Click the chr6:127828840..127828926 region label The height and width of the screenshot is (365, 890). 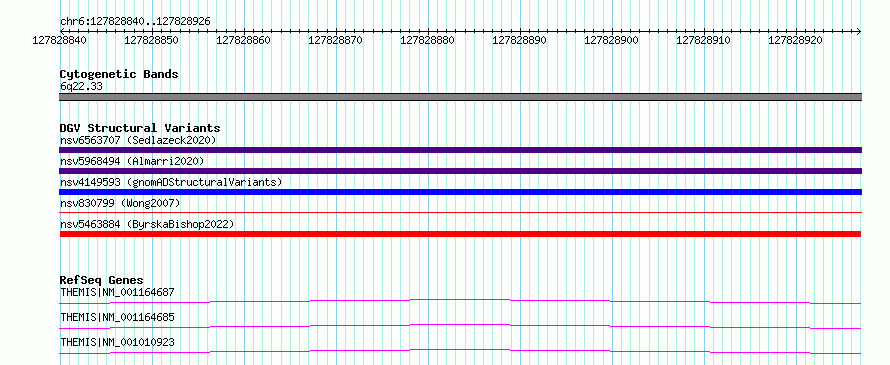point(135,21)
